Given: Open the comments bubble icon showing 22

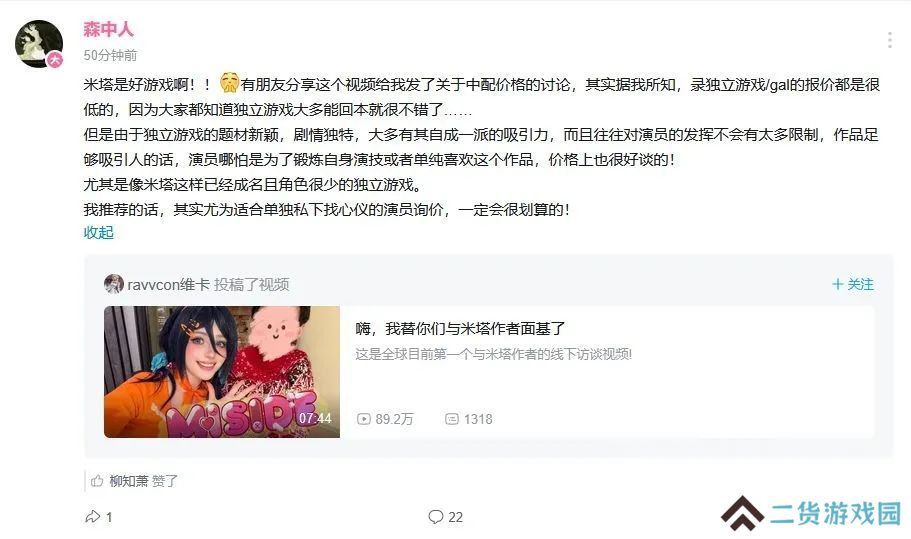Looking at the screenshot, I should point(436,516).
